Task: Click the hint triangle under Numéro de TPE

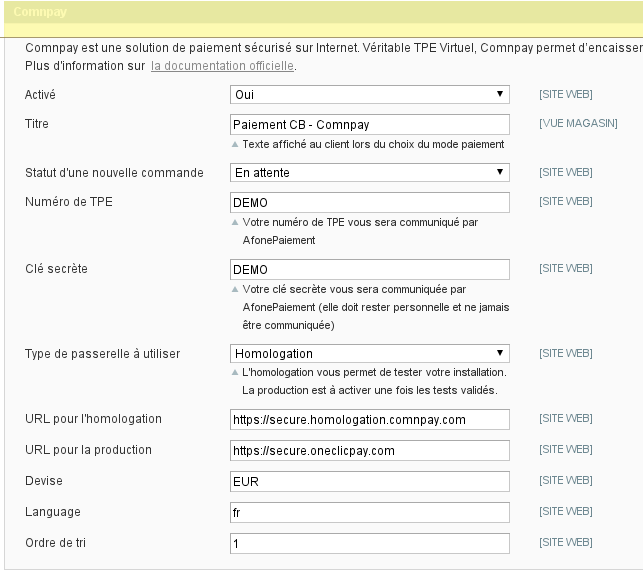Action: coord(235,222)
